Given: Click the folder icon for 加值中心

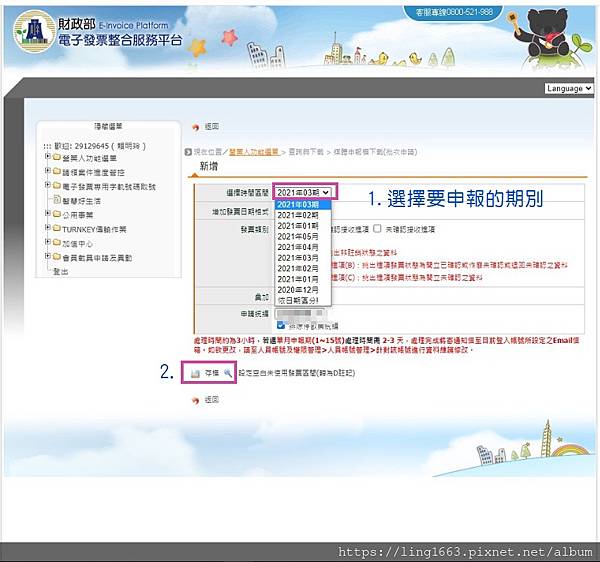Looking at the screenshot, I should 57,243.
